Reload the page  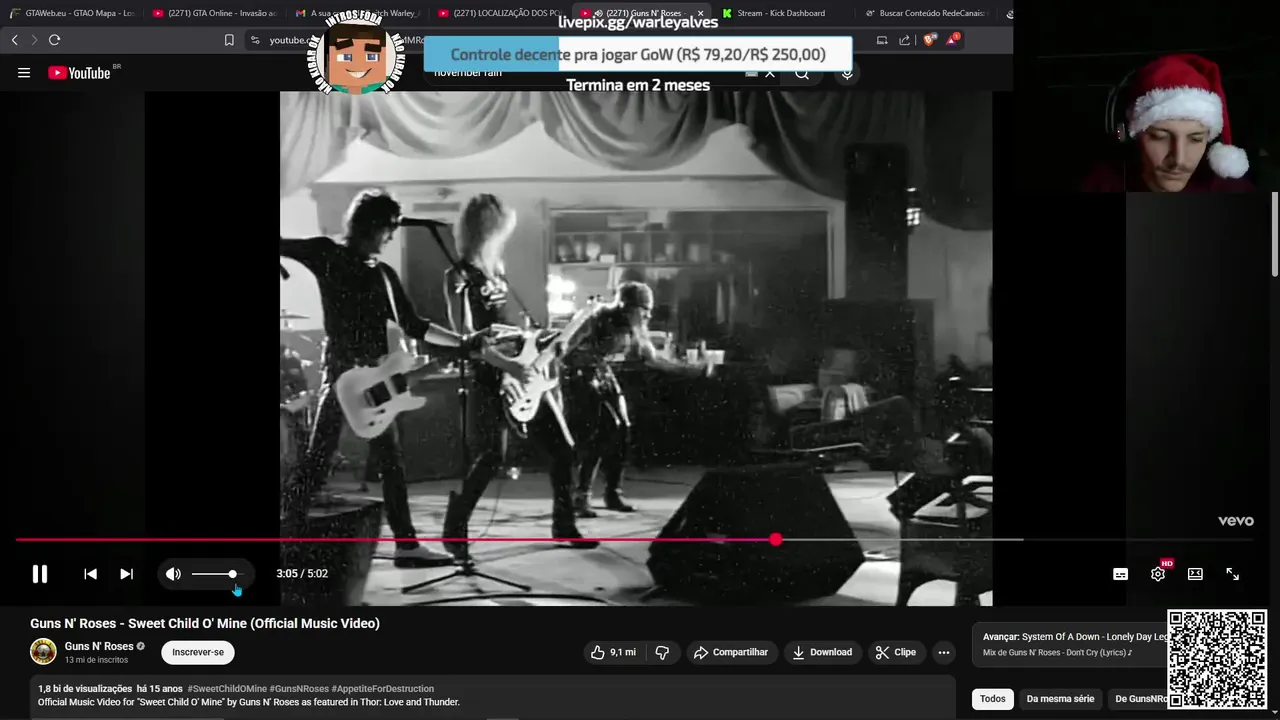pos(54,40)
